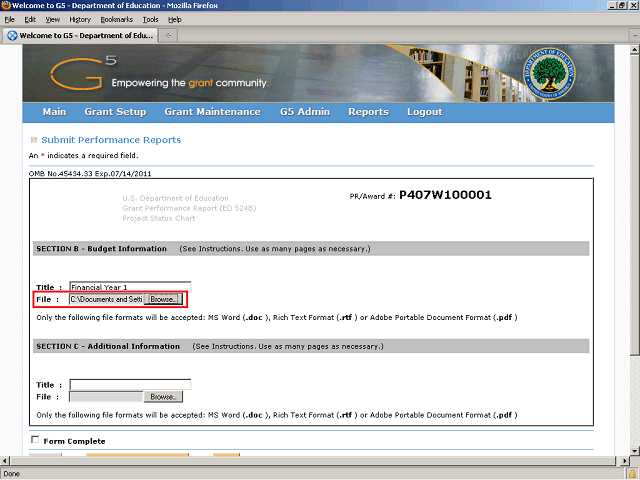Select the Welcome to G5 browser tab

[x=80, y=36]
